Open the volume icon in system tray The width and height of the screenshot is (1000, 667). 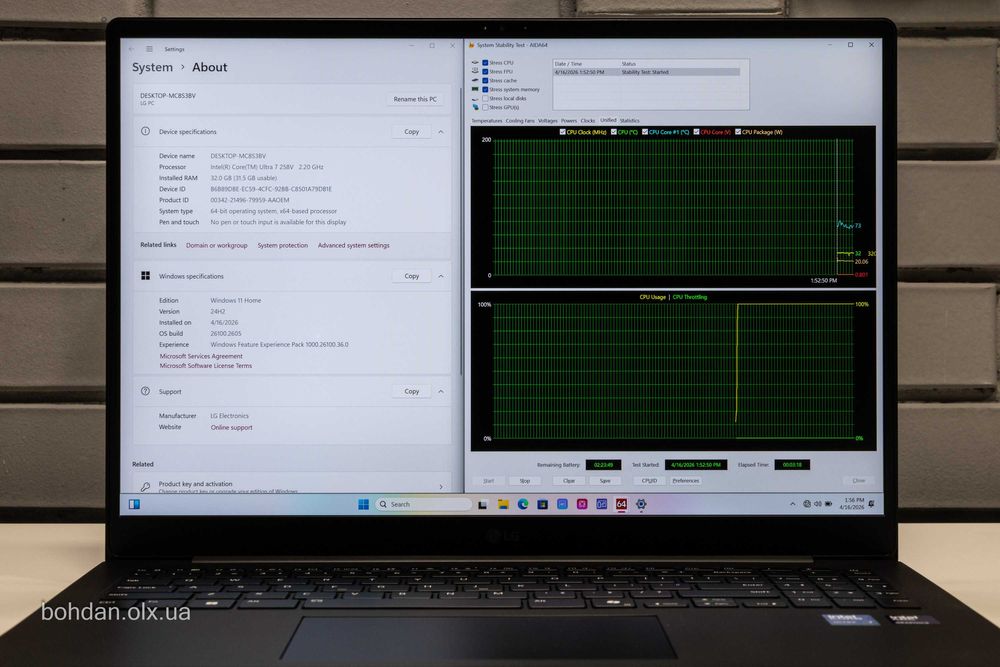(x=818, y=504)
